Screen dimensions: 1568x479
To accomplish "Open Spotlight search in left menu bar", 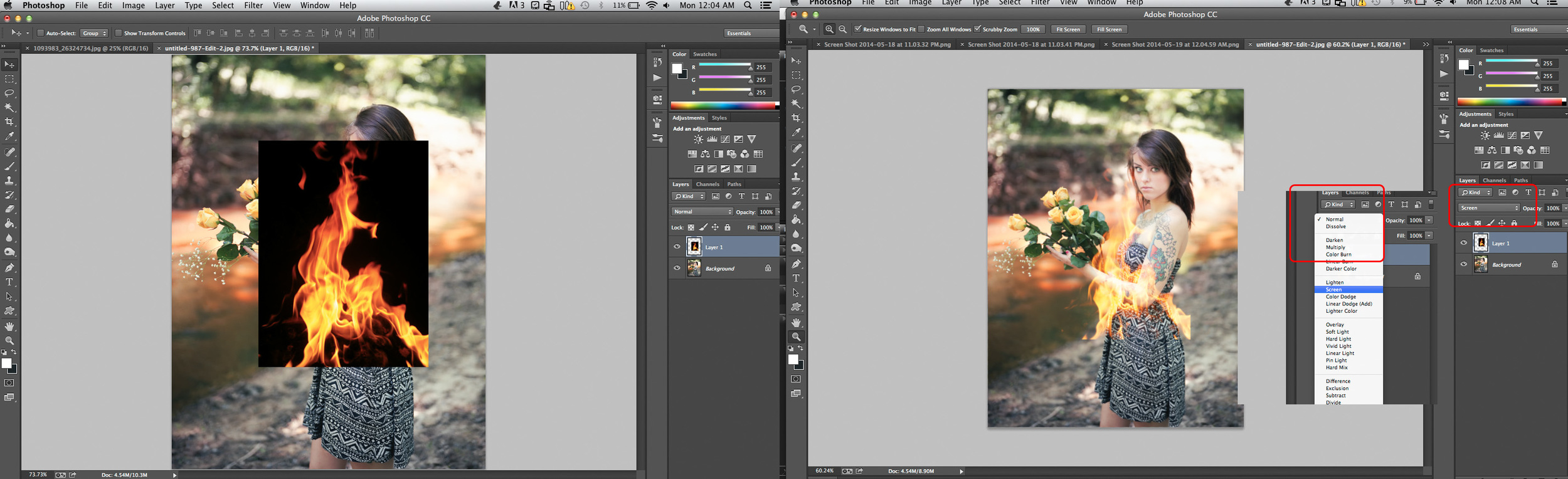I will [x=748, y=6].
